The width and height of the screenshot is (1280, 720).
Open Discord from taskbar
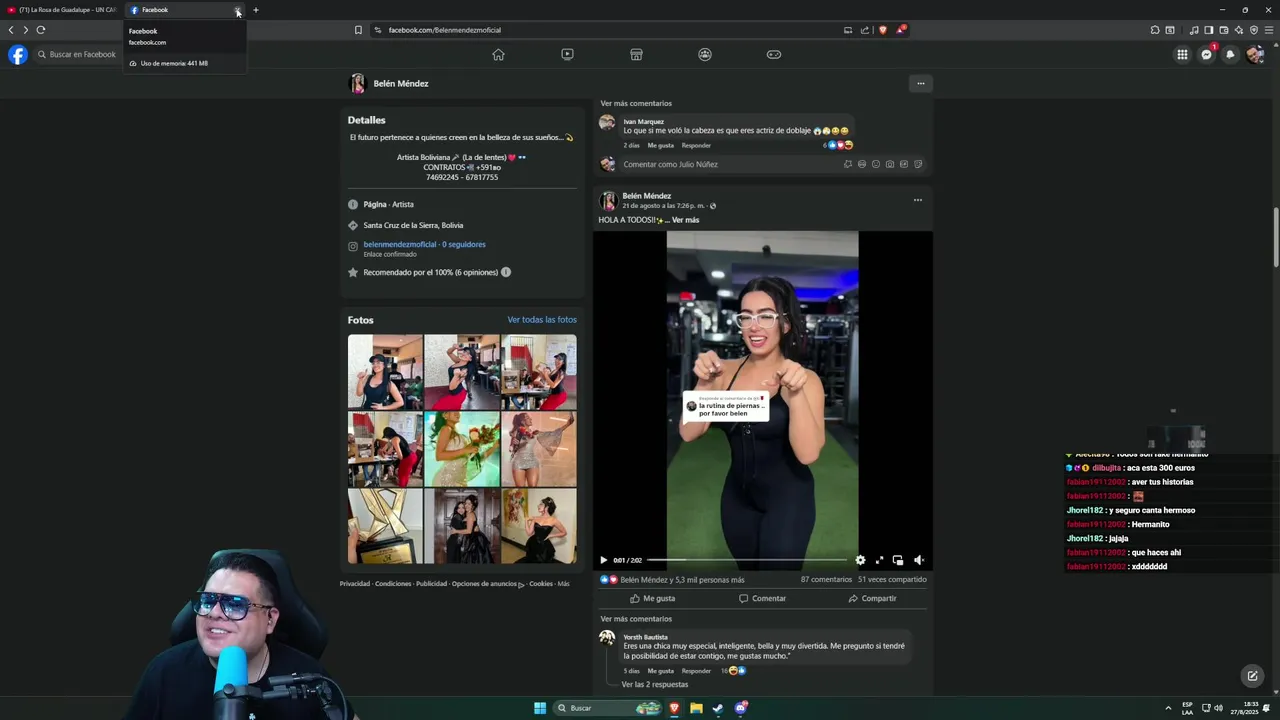point(740,708)
